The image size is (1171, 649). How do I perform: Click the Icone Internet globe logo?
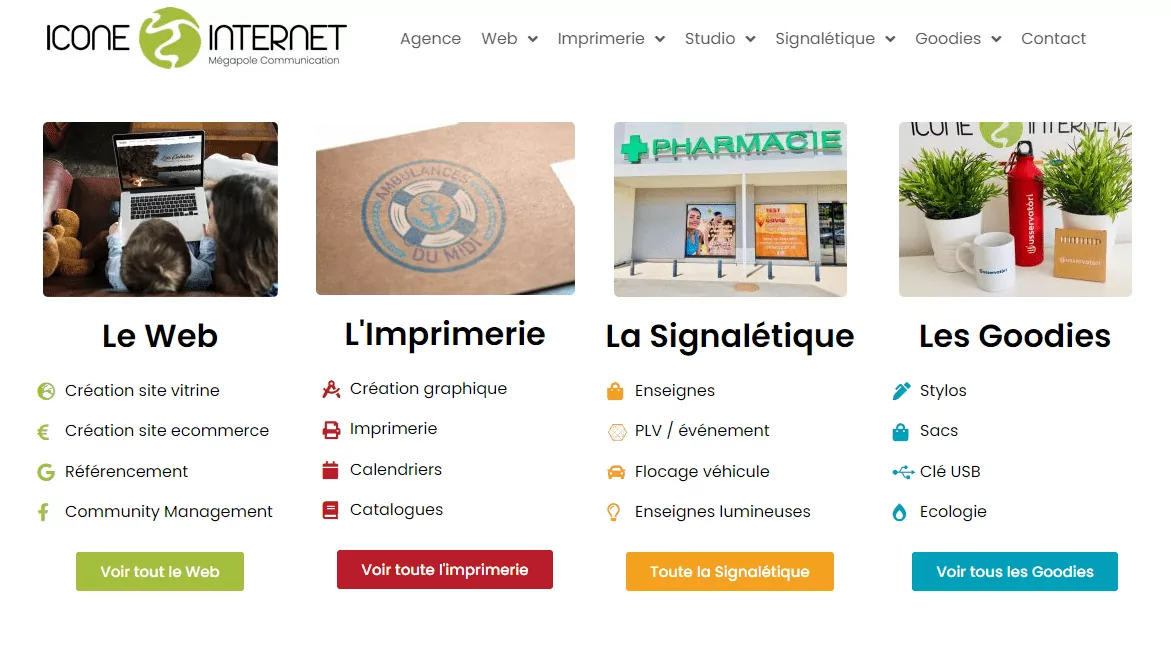tap(196, 39)
